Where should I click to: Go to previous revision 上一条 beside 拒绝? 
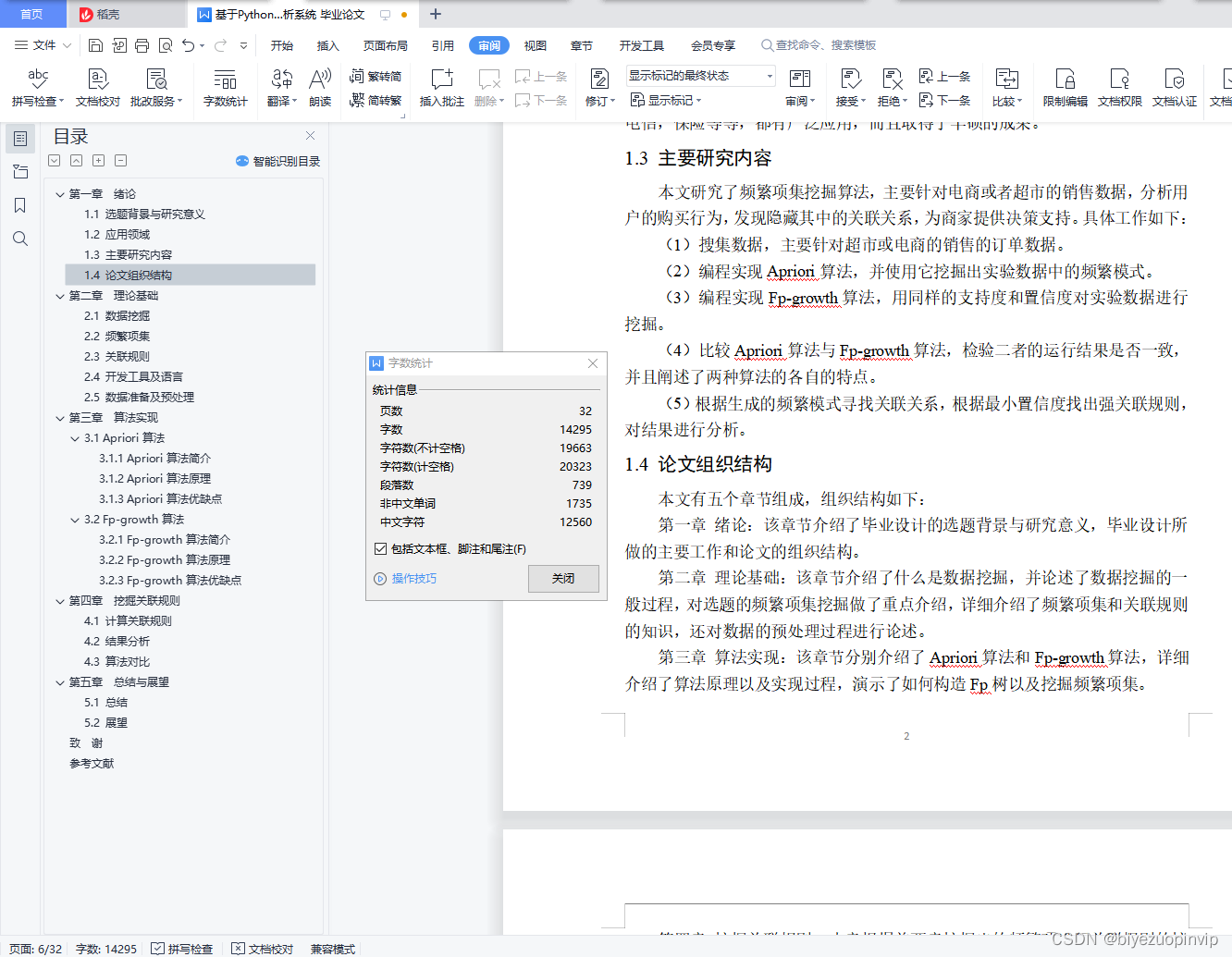[x=944, y=76]
